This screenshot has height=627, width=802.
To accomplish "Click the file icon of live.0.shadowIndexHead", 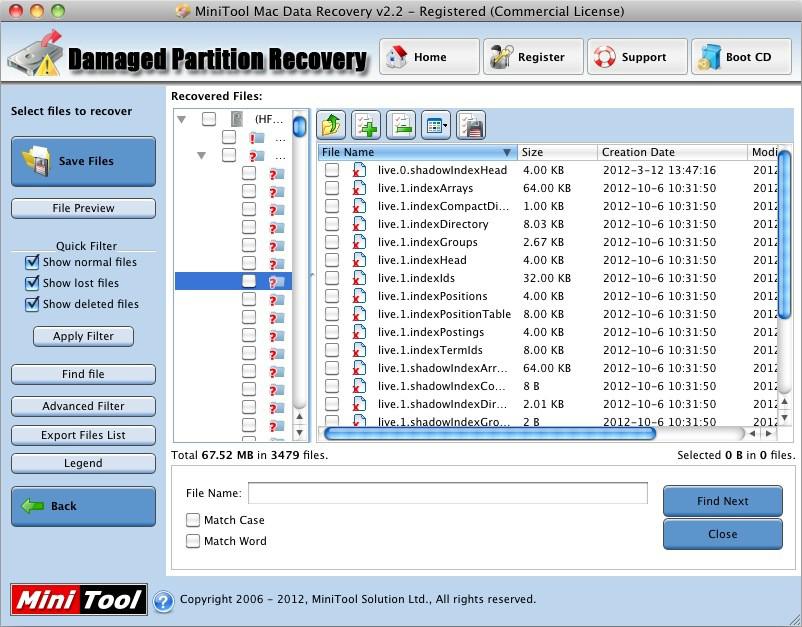I will pyautogui.click(x=360, y=170).
